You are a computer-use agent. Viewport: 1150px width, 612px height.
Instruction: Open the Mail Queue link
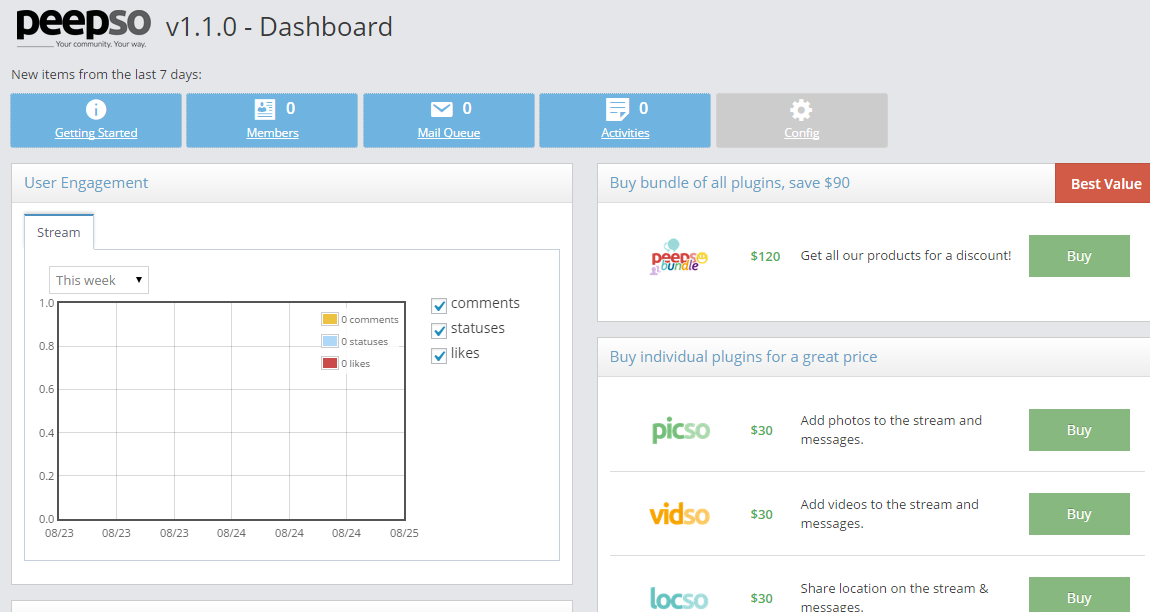[x=449, y=133]
